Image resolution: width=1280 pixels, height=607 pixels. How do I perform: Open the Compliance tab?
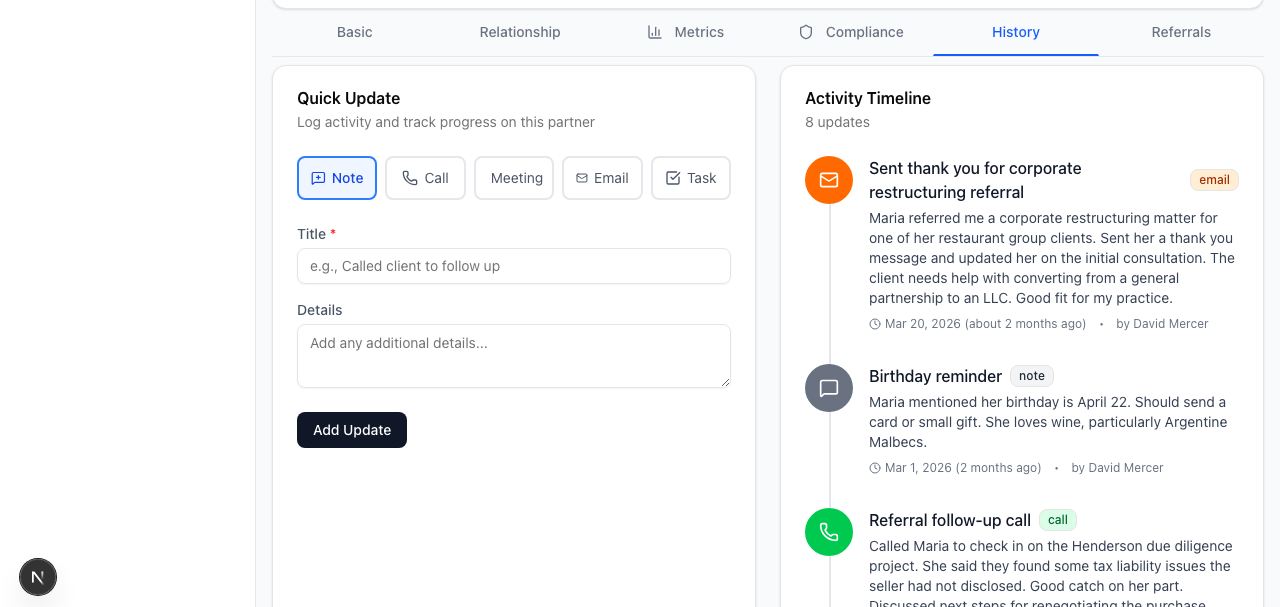point(851,32)
